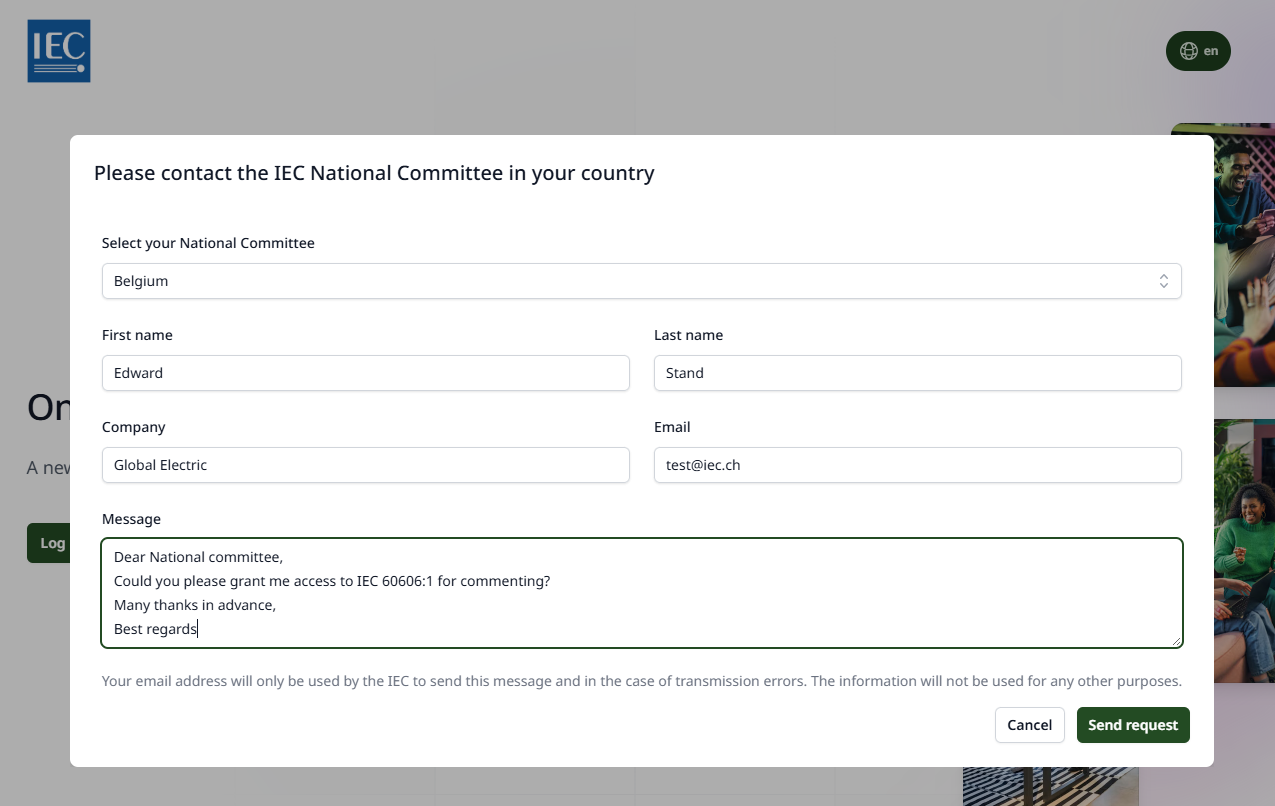Click the 'Company' label
The image size is (1275, 806).
(x=134, y=427)
